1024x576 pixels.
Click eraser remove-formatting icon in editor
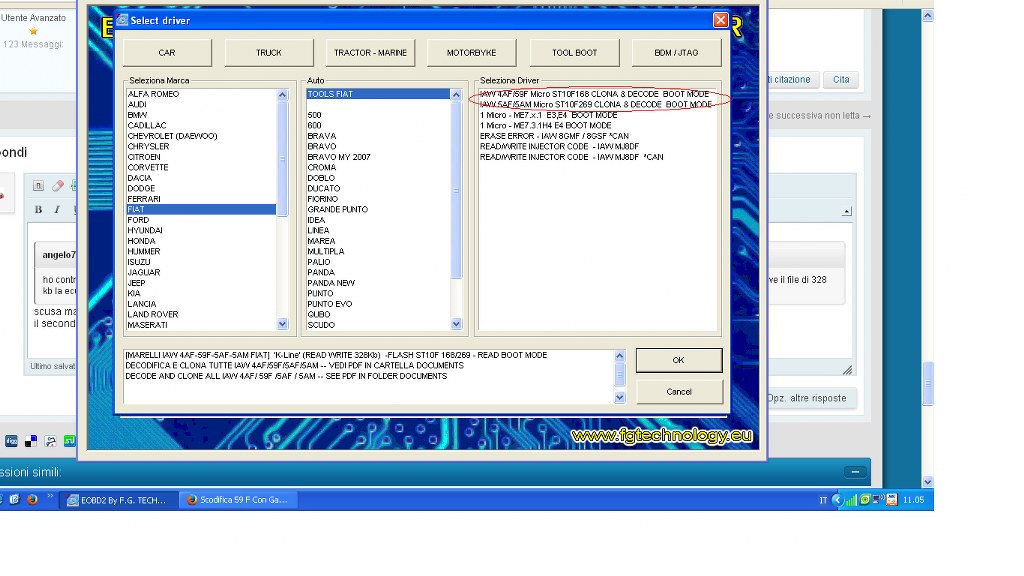point(57,186)
